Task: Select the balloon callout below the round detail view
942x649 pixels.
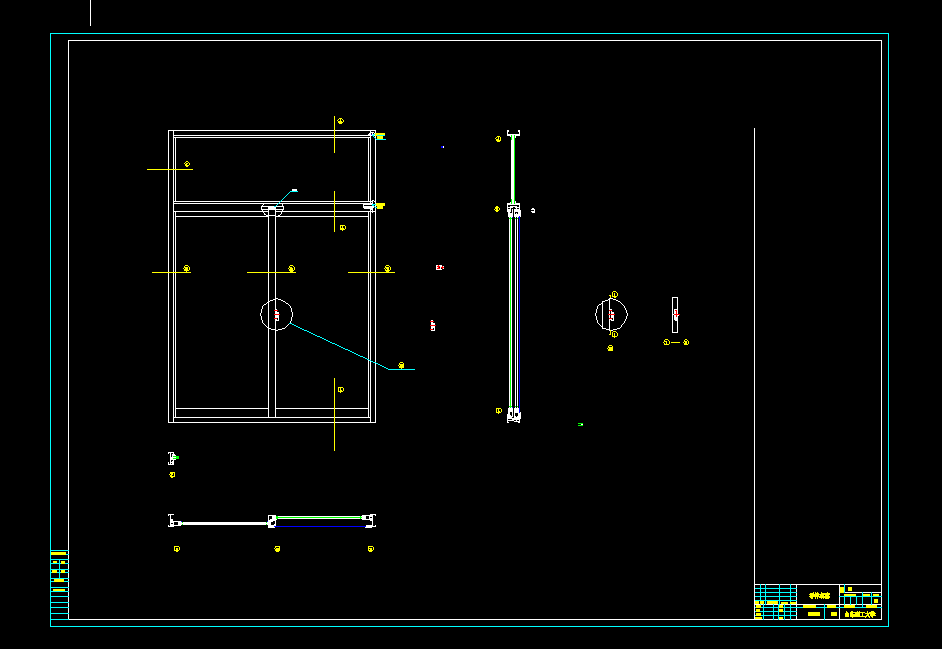Action: [609, 348]
